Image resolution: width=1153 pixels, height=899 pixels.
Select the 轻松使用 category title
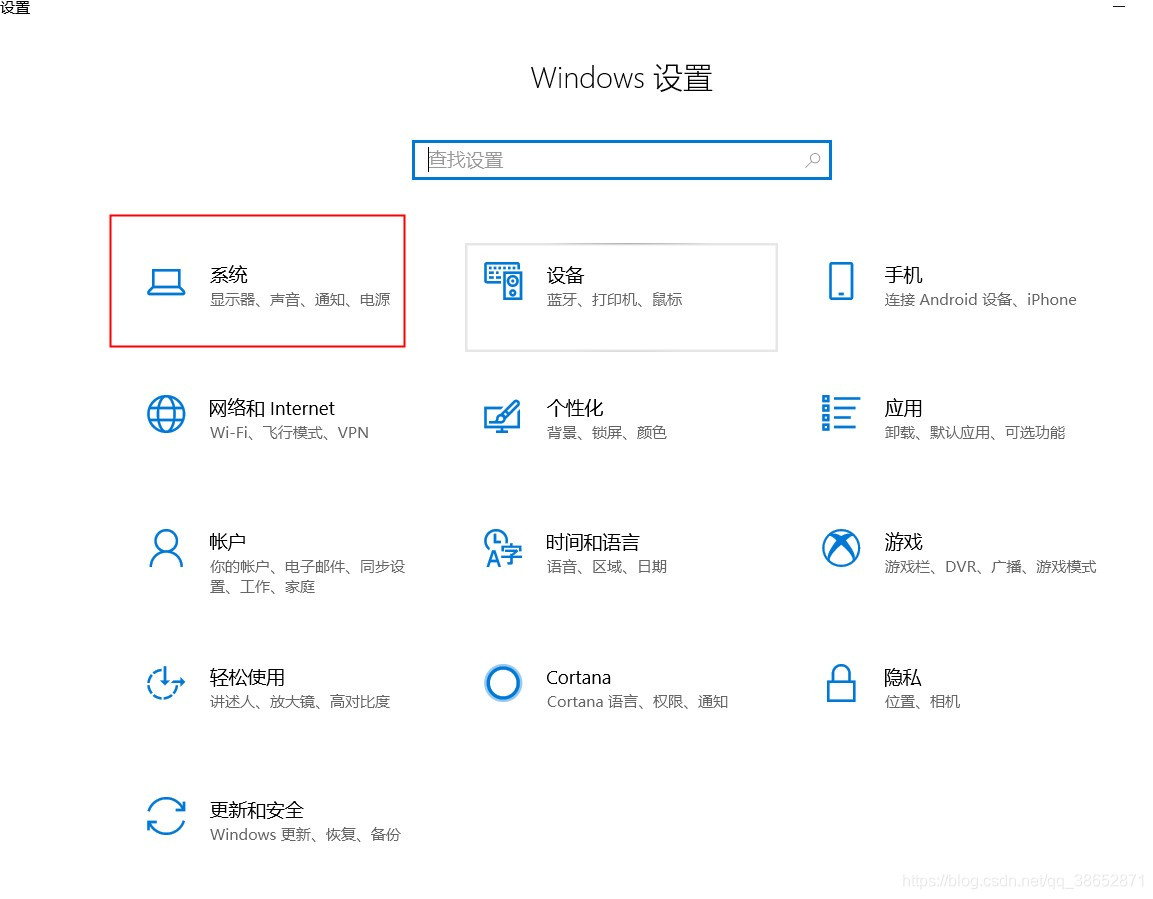click(247, 677)
